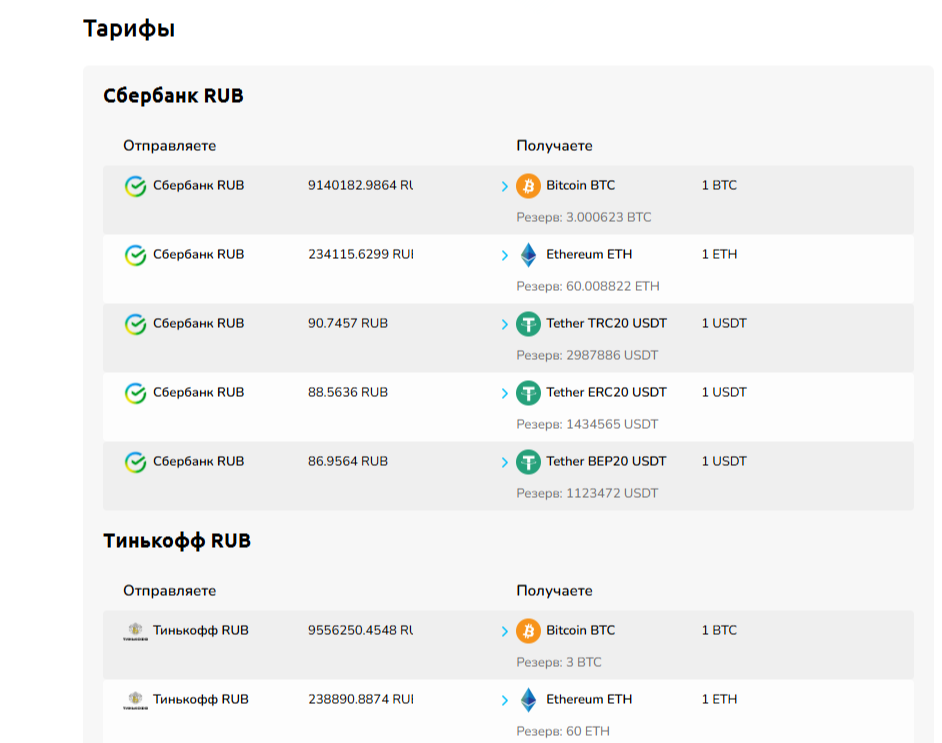
Task: Click Сбербанк RUB label in 86.9564 row
Action: click(198, 461)
